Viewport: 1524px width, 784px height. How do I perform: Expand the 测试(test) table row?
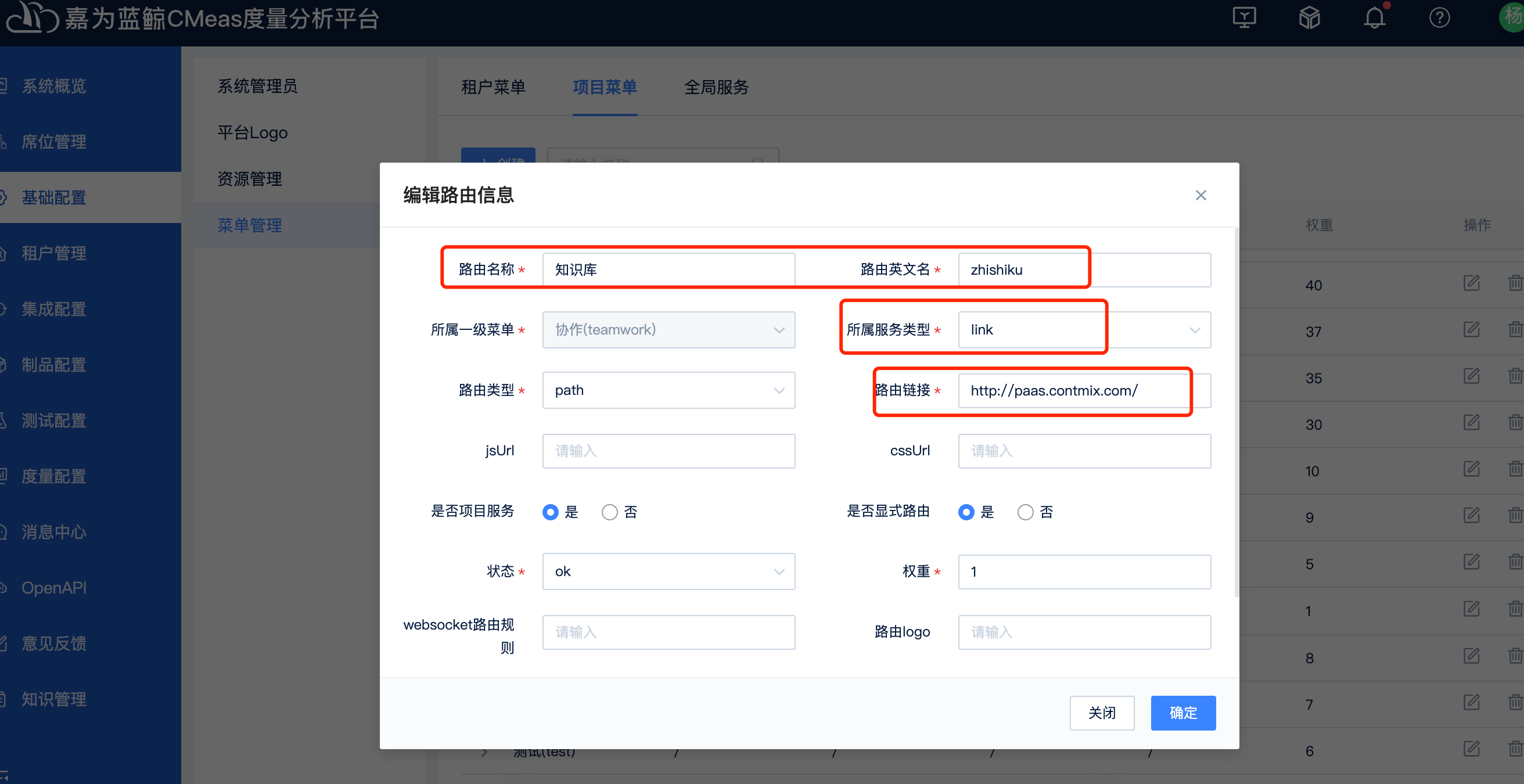484,752
